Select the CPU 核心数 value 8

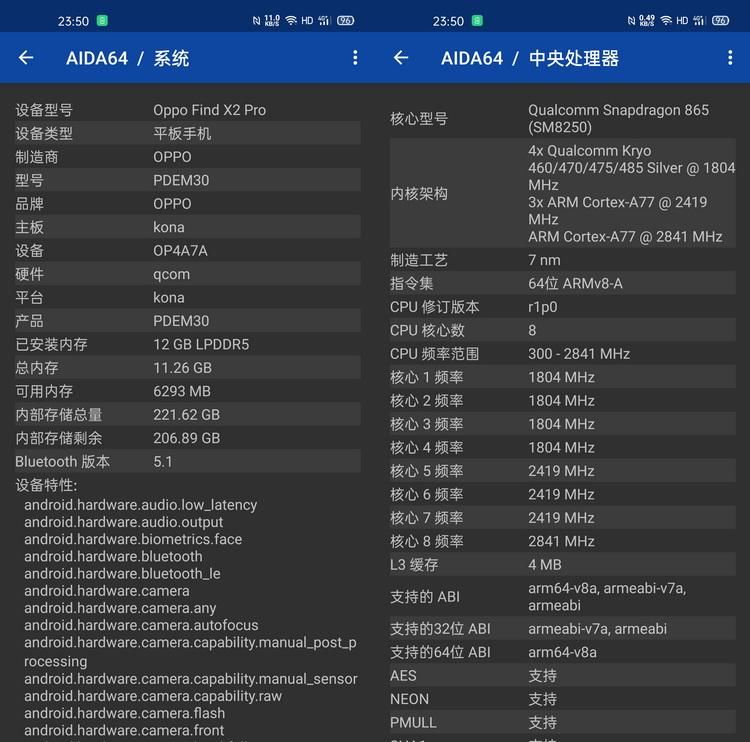tap(532, 331)
